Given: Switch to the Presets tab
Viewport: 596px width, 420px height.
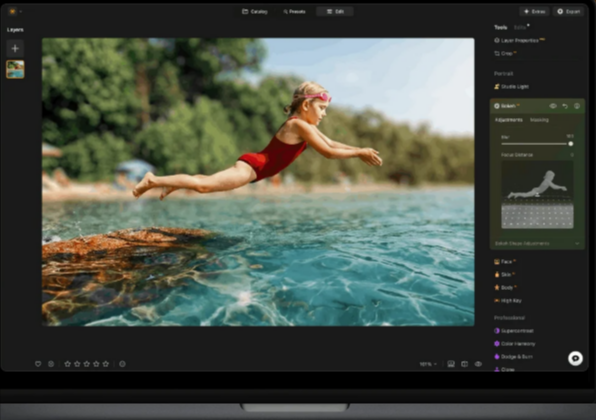Looking at the screenshot, I should (294, 11).
